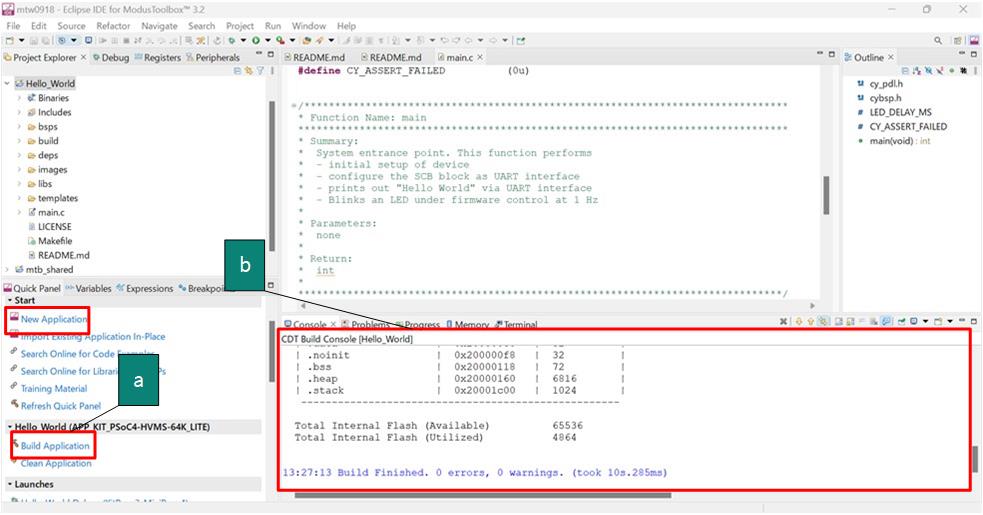Close the Console view tab
Viewport: 983px width, 515px height.
[x=334, y=324]
